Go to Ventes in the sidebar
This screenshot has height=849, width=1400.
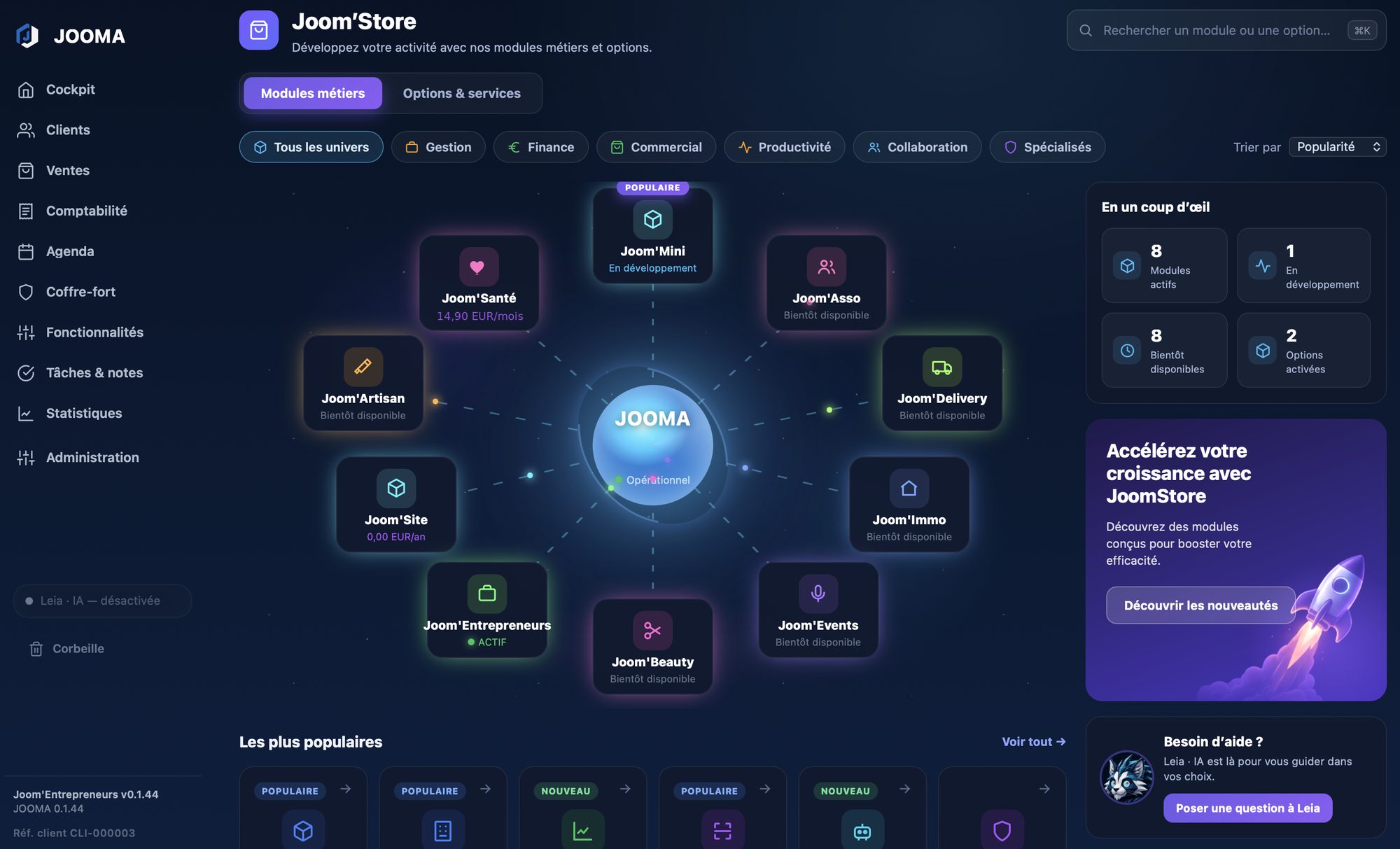point(67,171)
